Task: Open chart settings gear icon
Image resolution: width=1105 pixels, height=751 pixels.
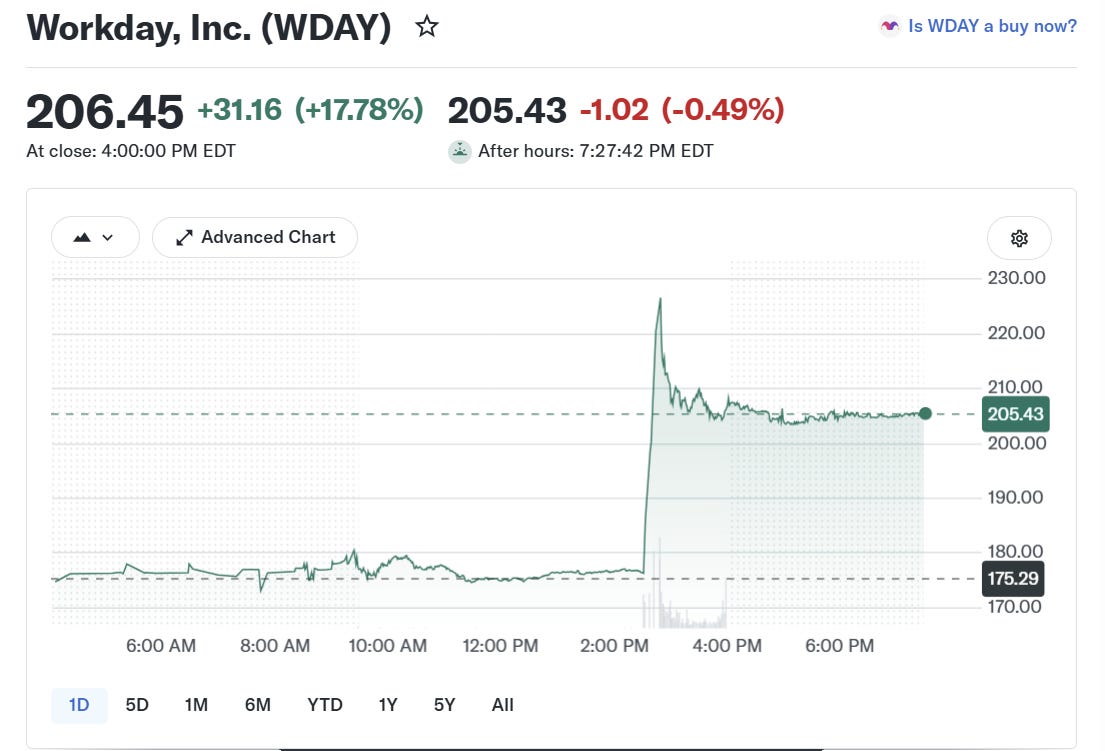Action: point(1019,238)
